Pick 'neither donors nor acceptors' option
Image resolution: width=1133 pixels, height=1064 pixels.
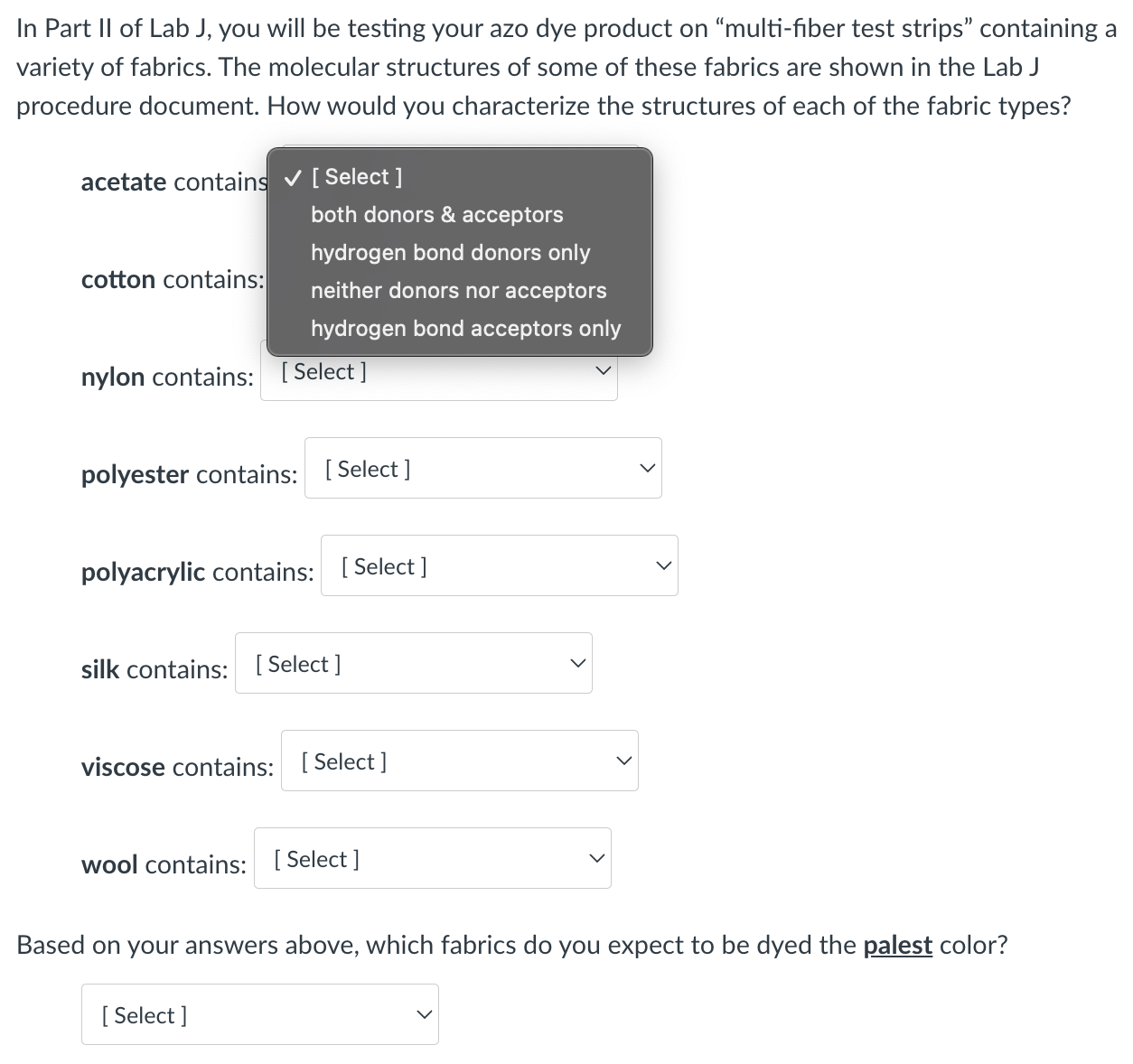(458, 291)
